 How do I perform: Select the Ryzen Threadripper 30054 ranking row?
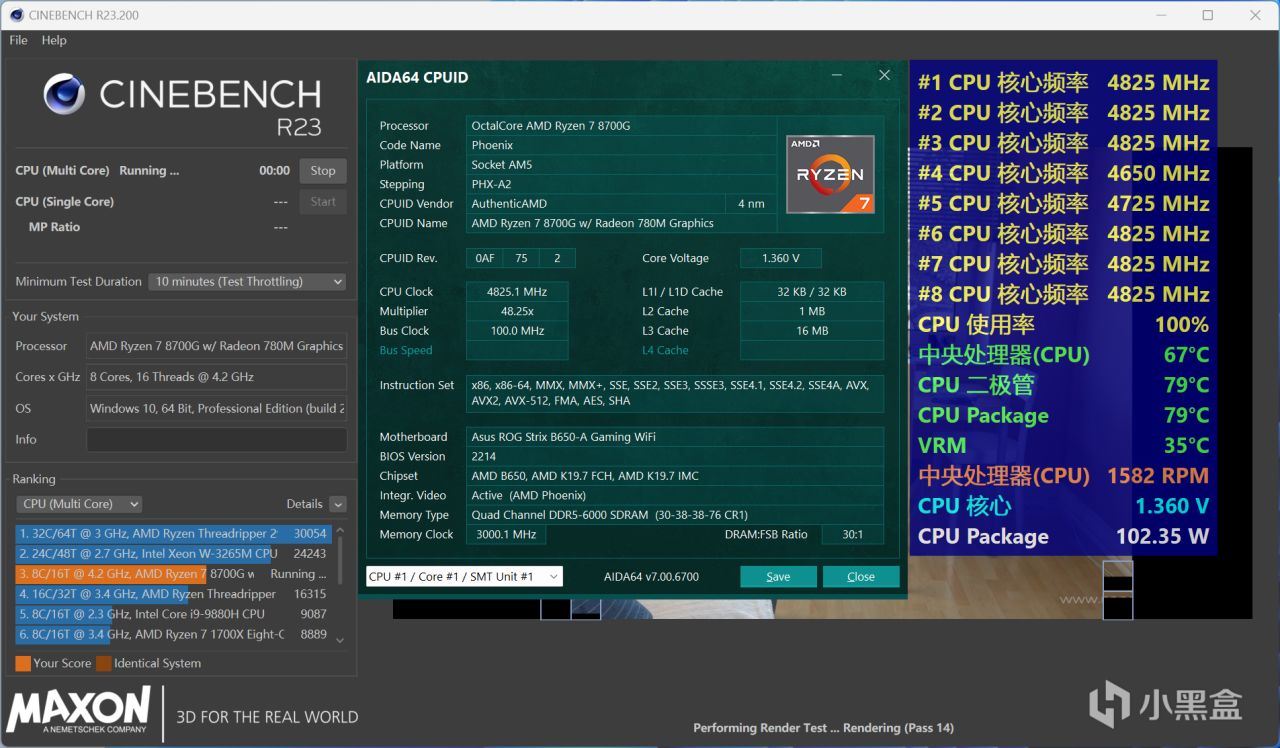coord(173,534)
